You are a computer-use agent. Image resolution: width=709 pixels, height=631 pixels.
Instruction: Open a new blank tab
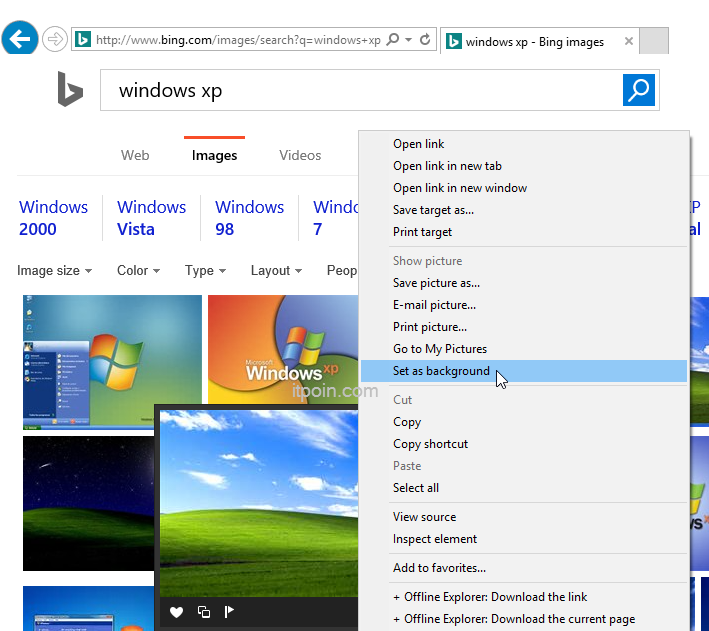[654, 41]
